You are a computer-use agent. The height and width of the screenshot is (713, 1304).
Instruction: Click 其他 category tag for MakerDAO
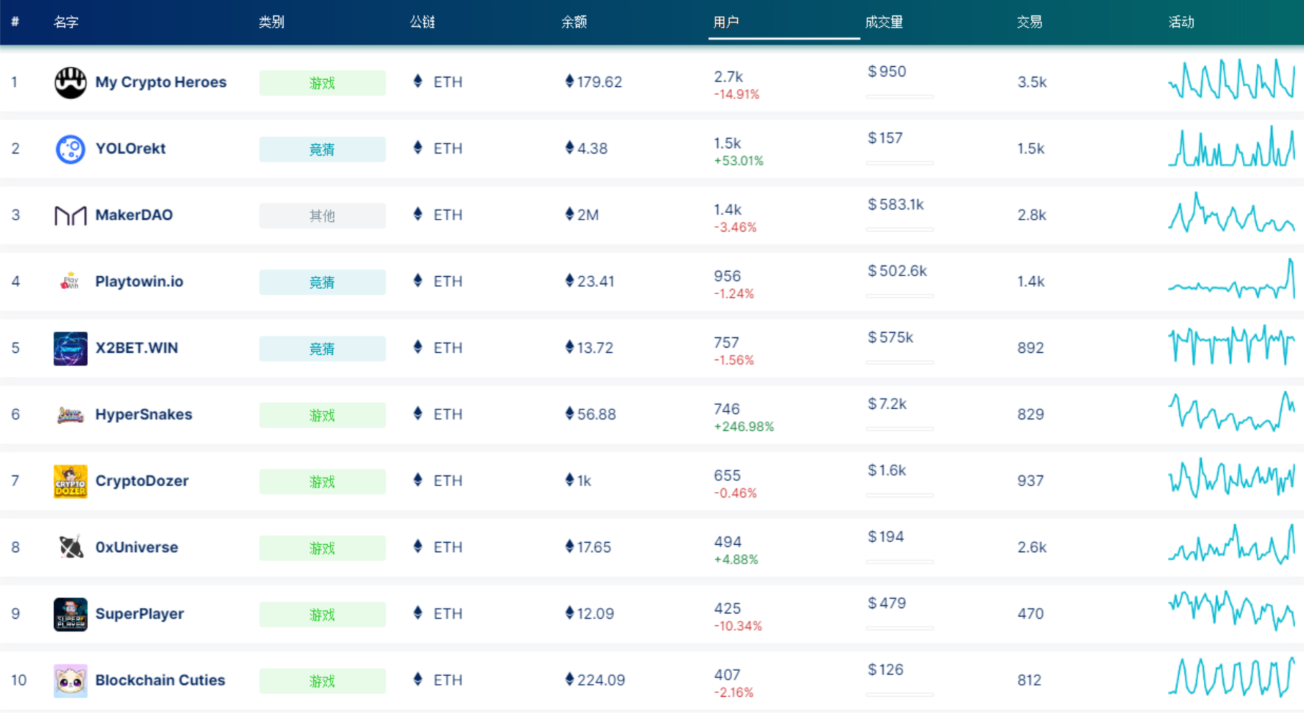click(322, 216)
